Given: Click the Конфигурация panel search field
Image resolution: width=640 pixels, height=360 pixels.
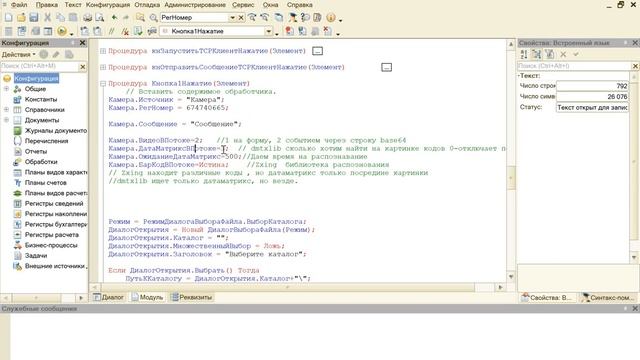Looking at the screenshot, I should tap(40, 66).
